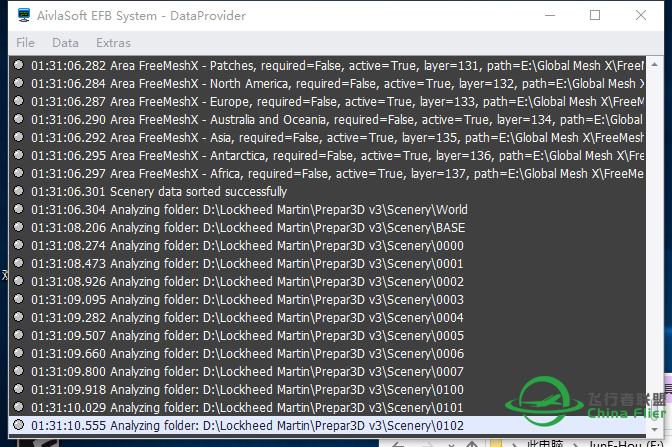The image size is (672, 447).
Task: Close the DataProvider window
Action: point(641,15)
